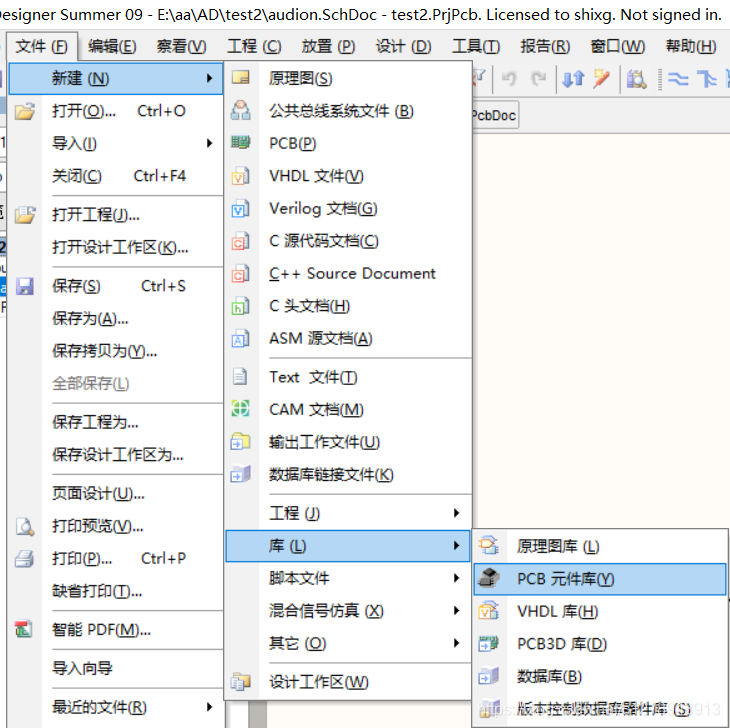Screen dimensions: 730x728
Task: Select the VHDL 文件 icon
Action: [240, 176]
